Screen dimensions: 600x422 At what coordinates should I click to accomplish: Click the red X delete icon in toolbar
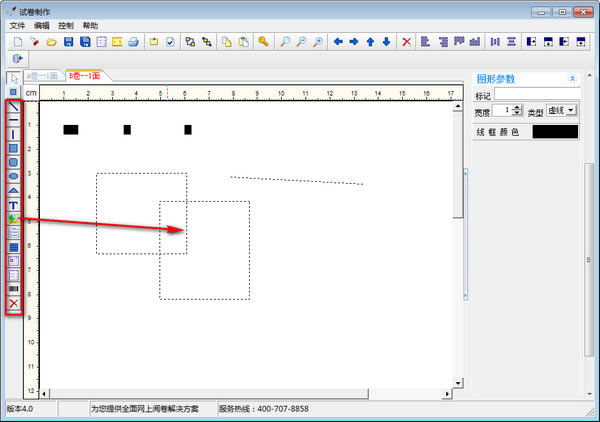point(406,42)
